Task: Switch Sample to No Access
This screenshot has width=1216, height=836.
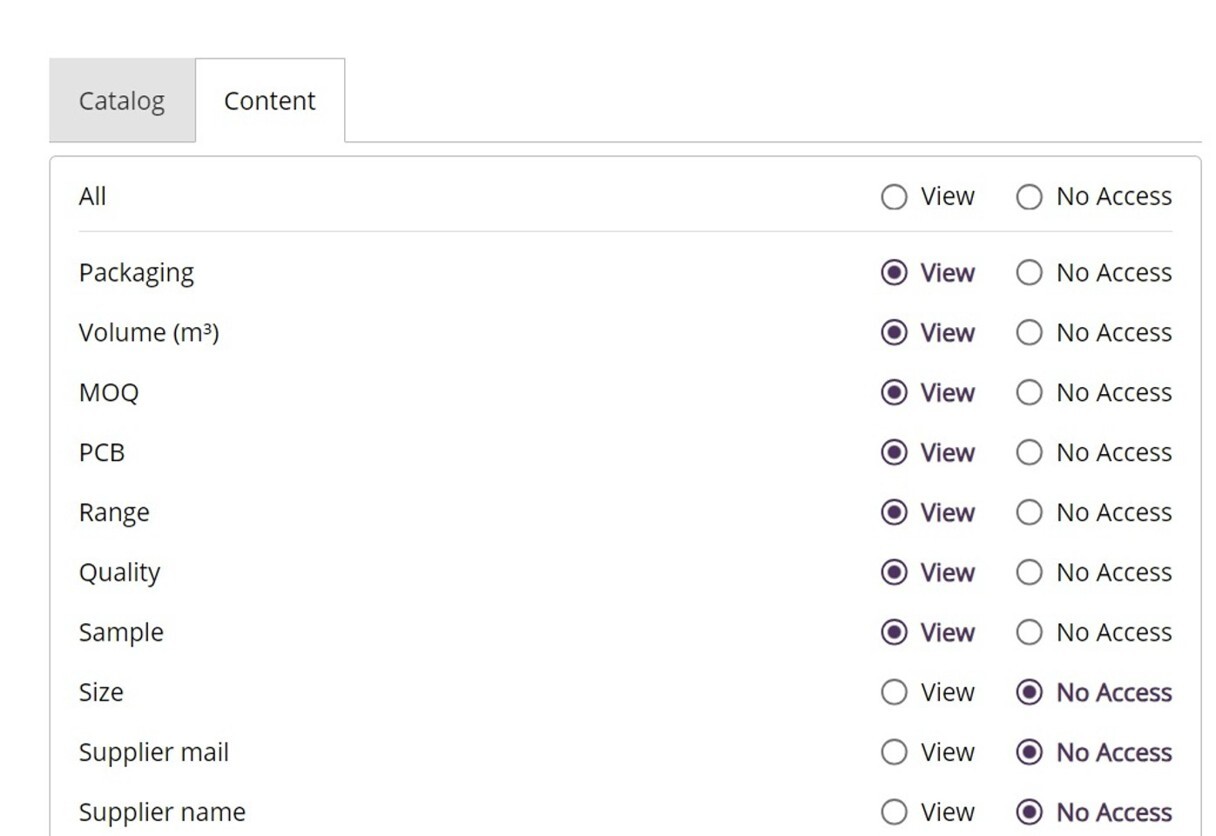Action: (x=1029, y=633)
